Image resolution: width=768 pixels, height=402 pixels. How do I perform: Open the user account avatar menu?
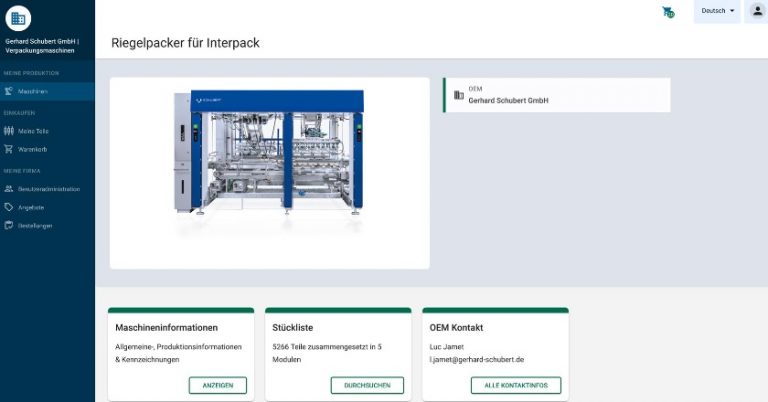tap(756, 11)
